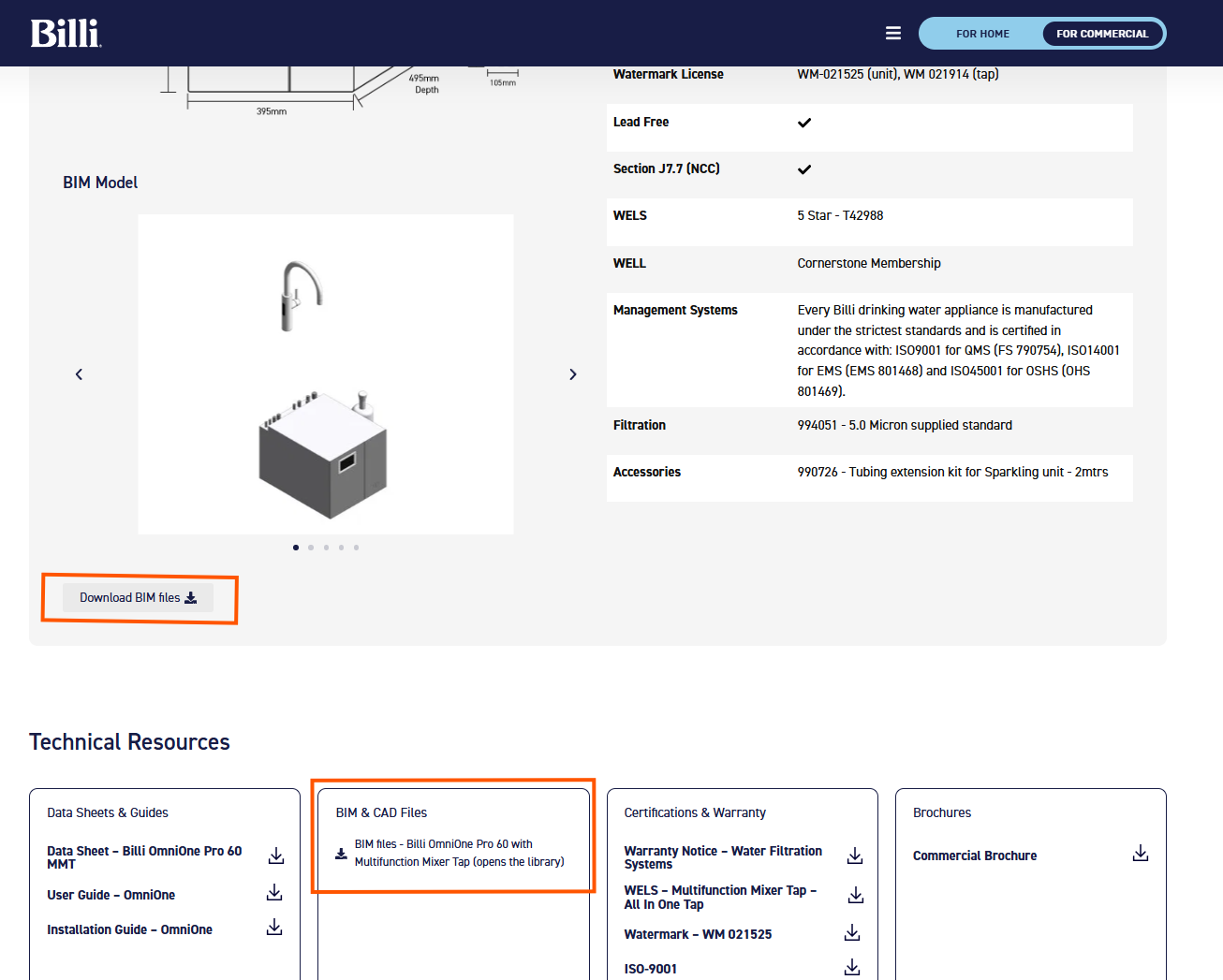This screenshot has height=980, width=1223.
Task: Switch to For Home view
Action: tap(982, 34)
